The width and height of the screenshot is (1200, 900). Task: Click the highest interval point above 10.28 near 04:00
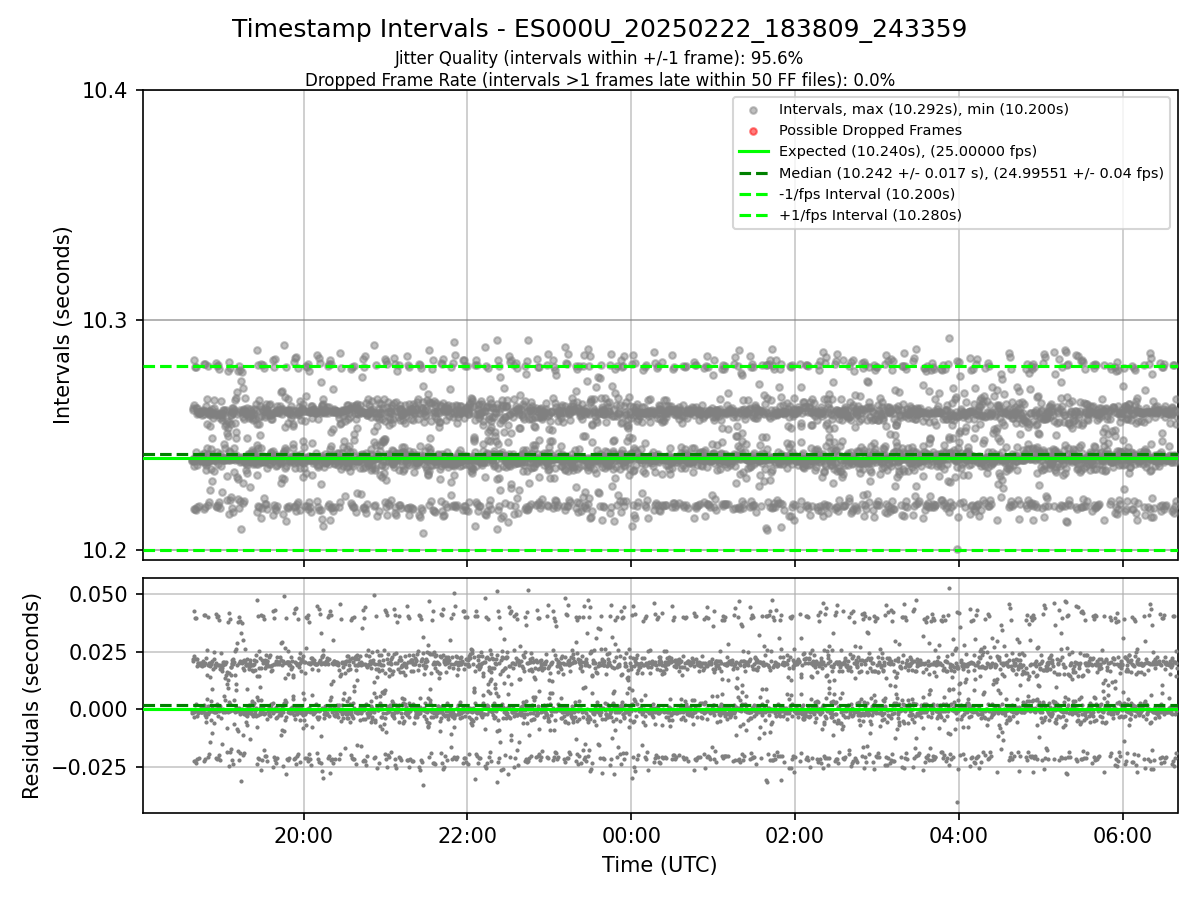click(x=949, y=338)
